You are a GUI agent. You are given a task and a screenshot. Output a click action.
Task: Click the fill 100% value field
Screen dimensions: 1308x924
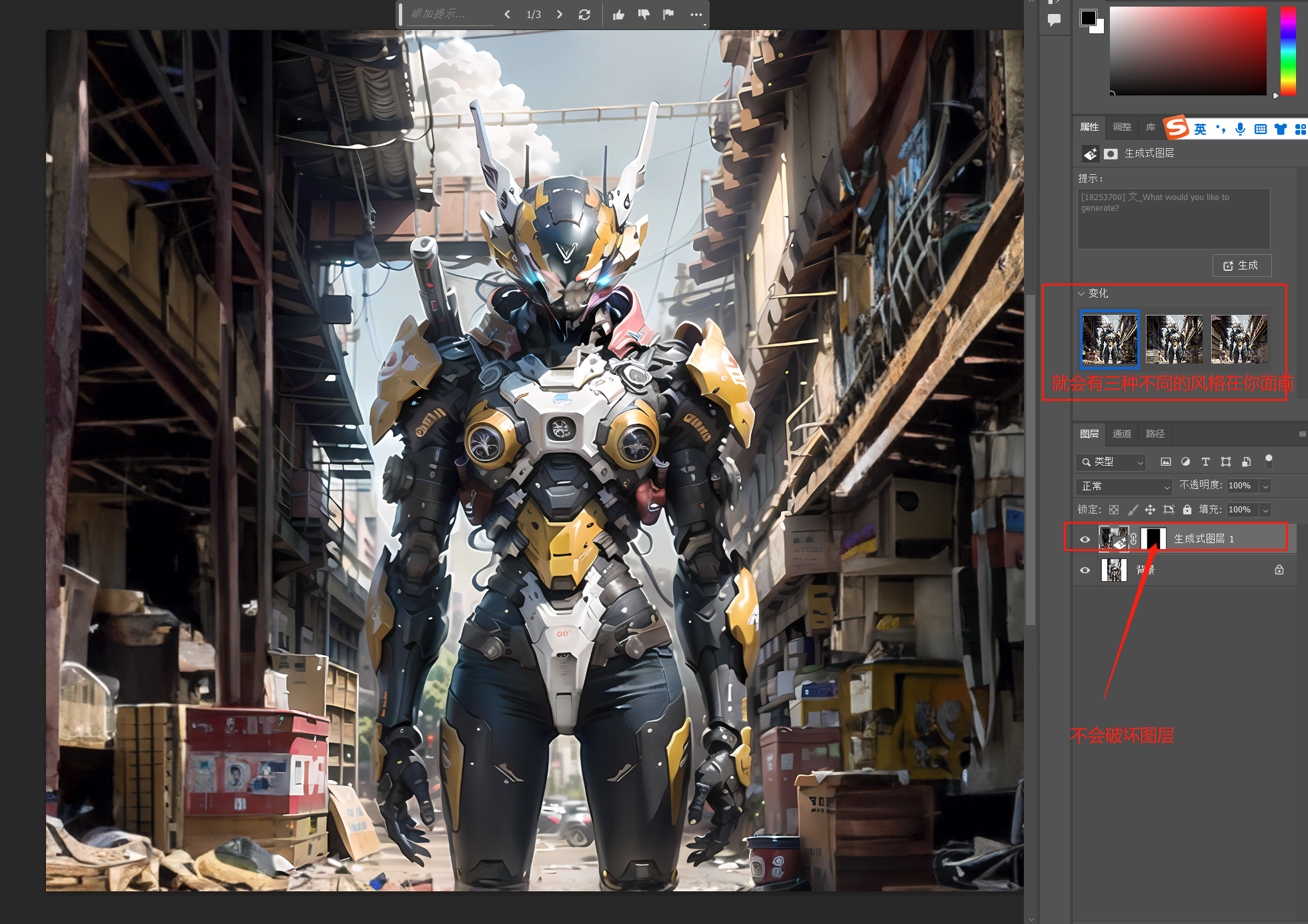[x=1242, y=510]
